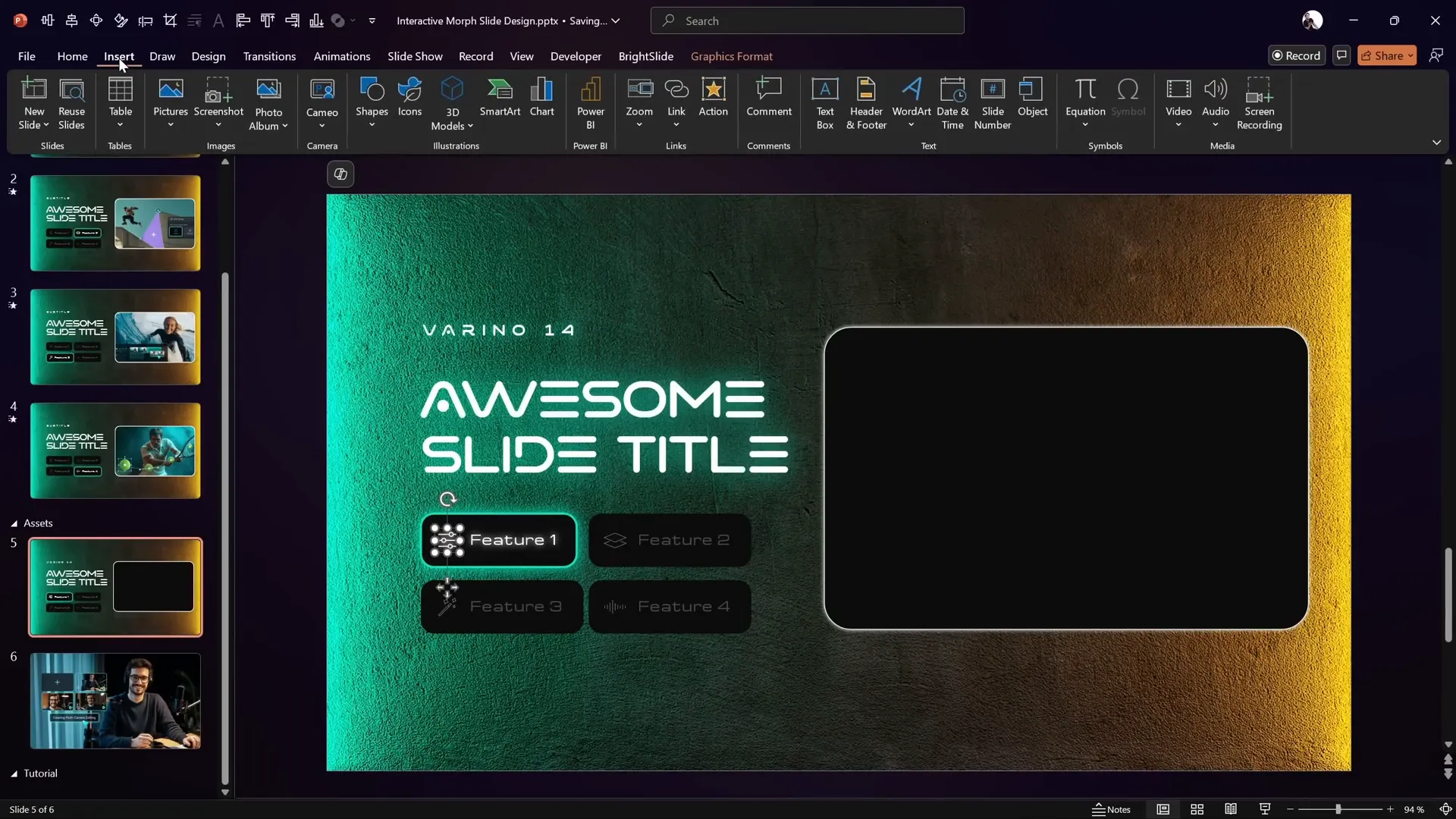This screenshot has width=1456, height=819.
Task: Open the Animations tab
Action: [342, 56]
